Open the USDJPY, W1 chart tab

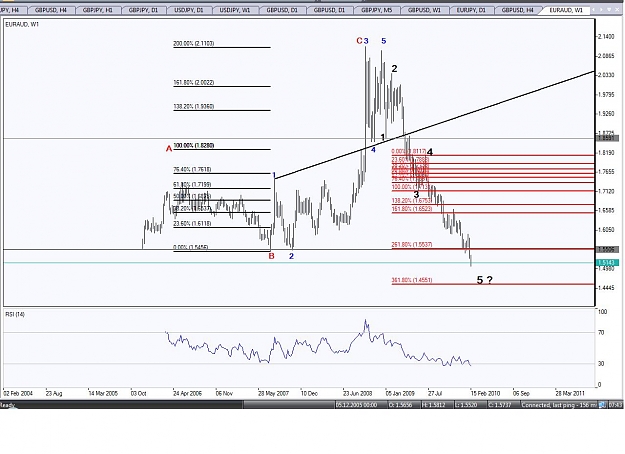tap(235, 10)
